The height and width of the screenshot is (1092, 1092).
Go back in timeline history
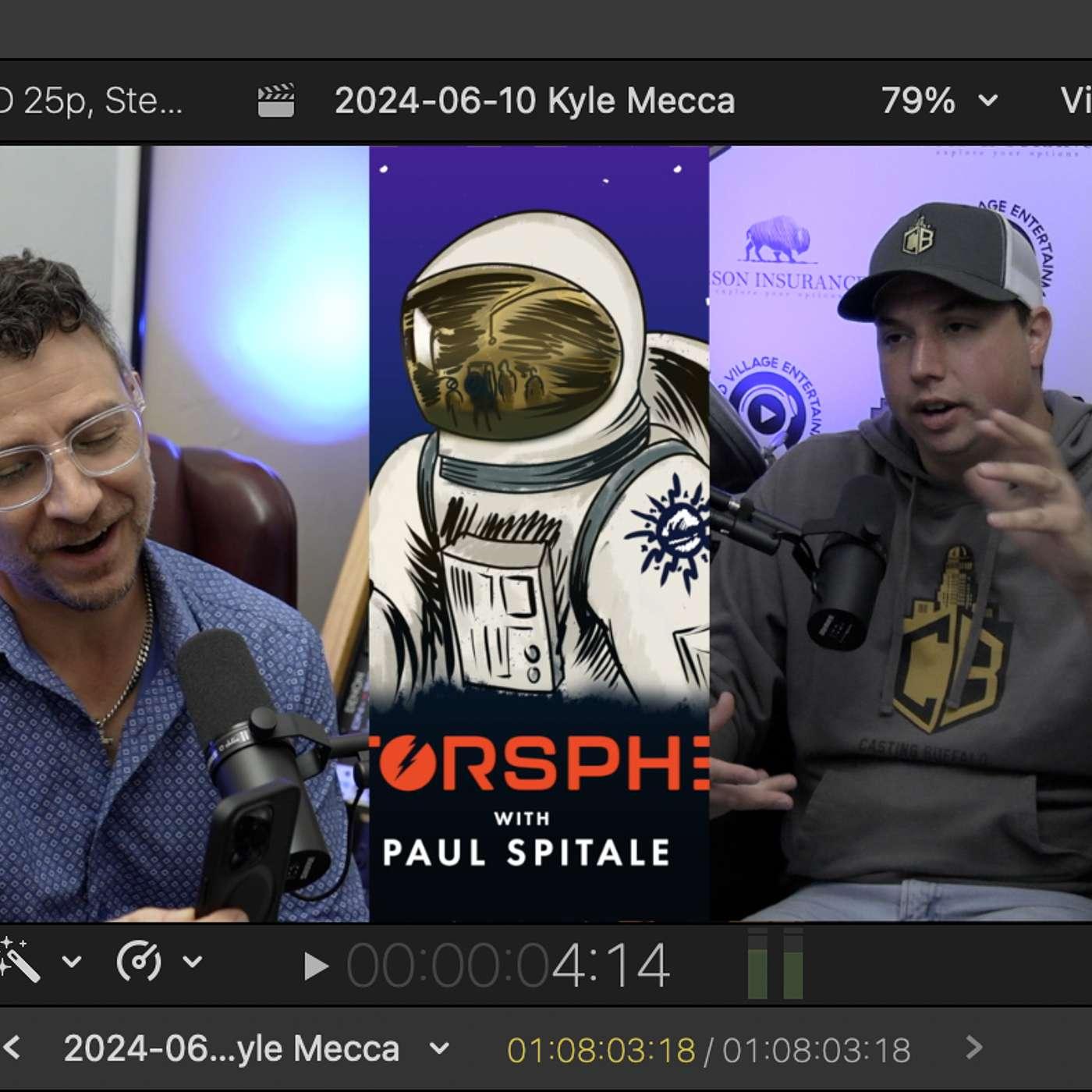(11, 1048)
